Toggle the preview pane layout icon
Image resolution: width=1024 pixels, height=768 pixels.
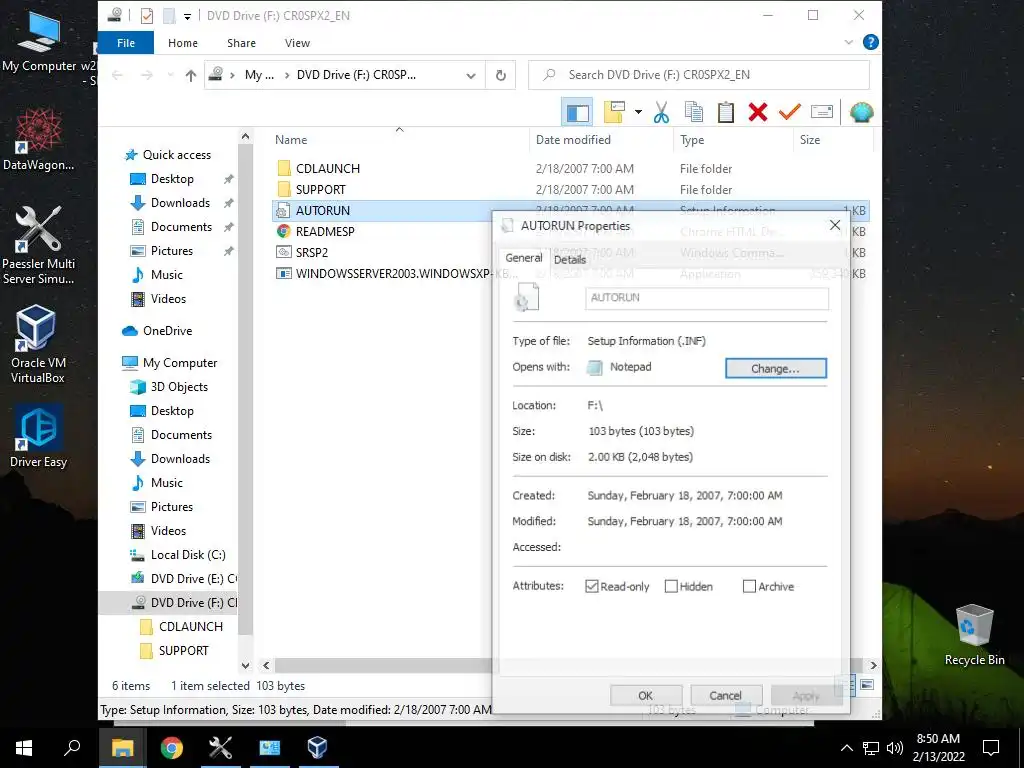pos(577,112)
